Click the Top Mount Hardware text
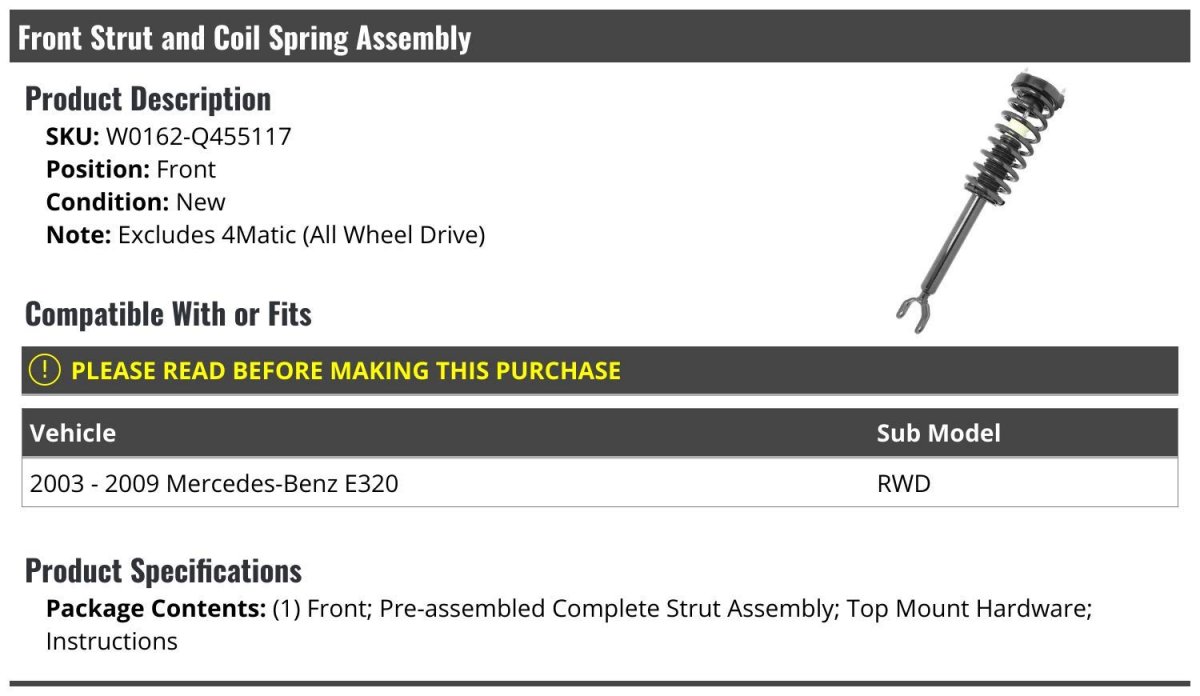Viewport: 1200px width, 696px height. pos(967,608)
